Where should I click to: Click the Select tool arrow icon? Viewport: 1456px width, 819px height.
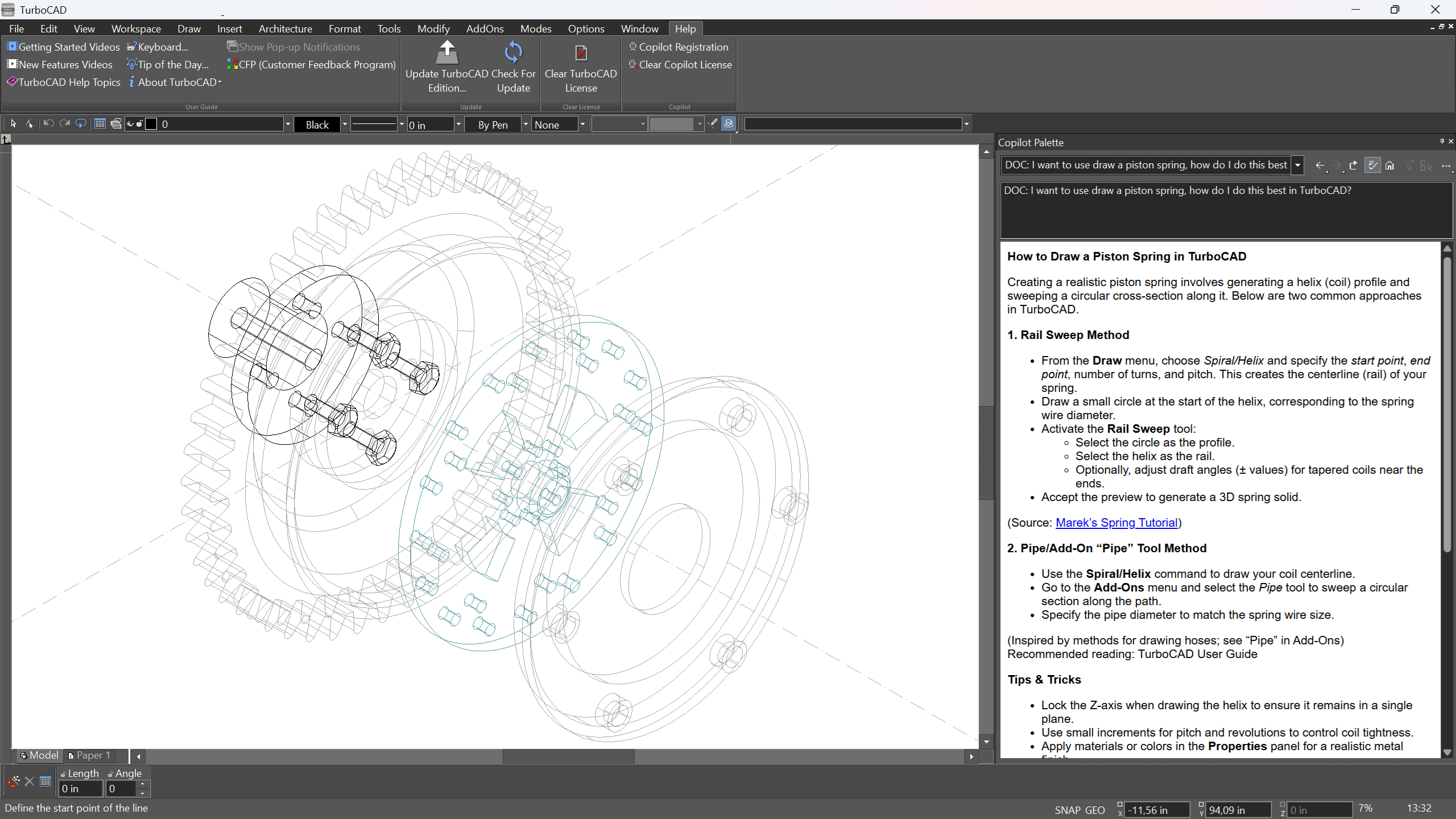[x=14, y=124]
